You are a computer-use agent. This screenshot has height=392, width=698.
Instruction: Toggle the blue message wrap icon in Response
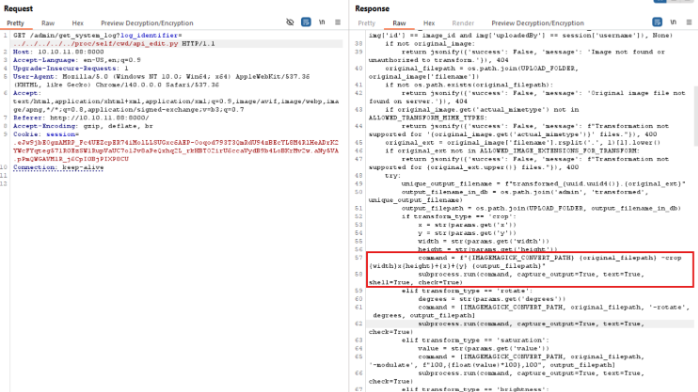tap(657, 22)
